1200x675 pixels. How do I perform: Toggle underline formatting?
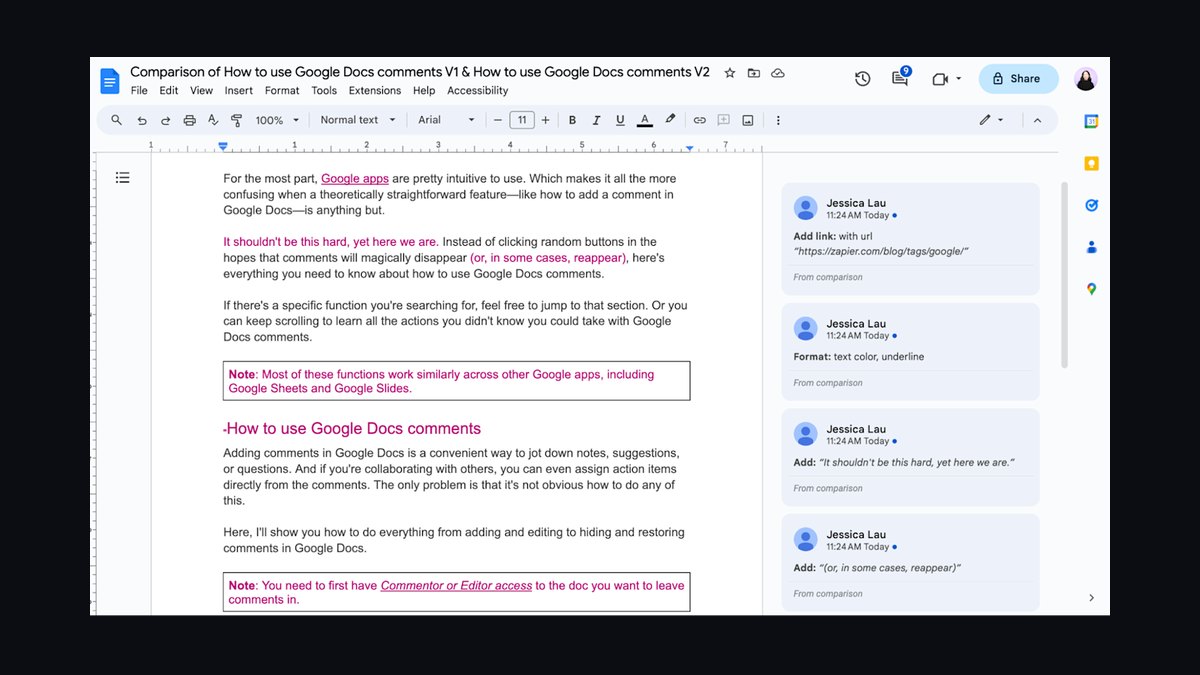tap(620, 120)
